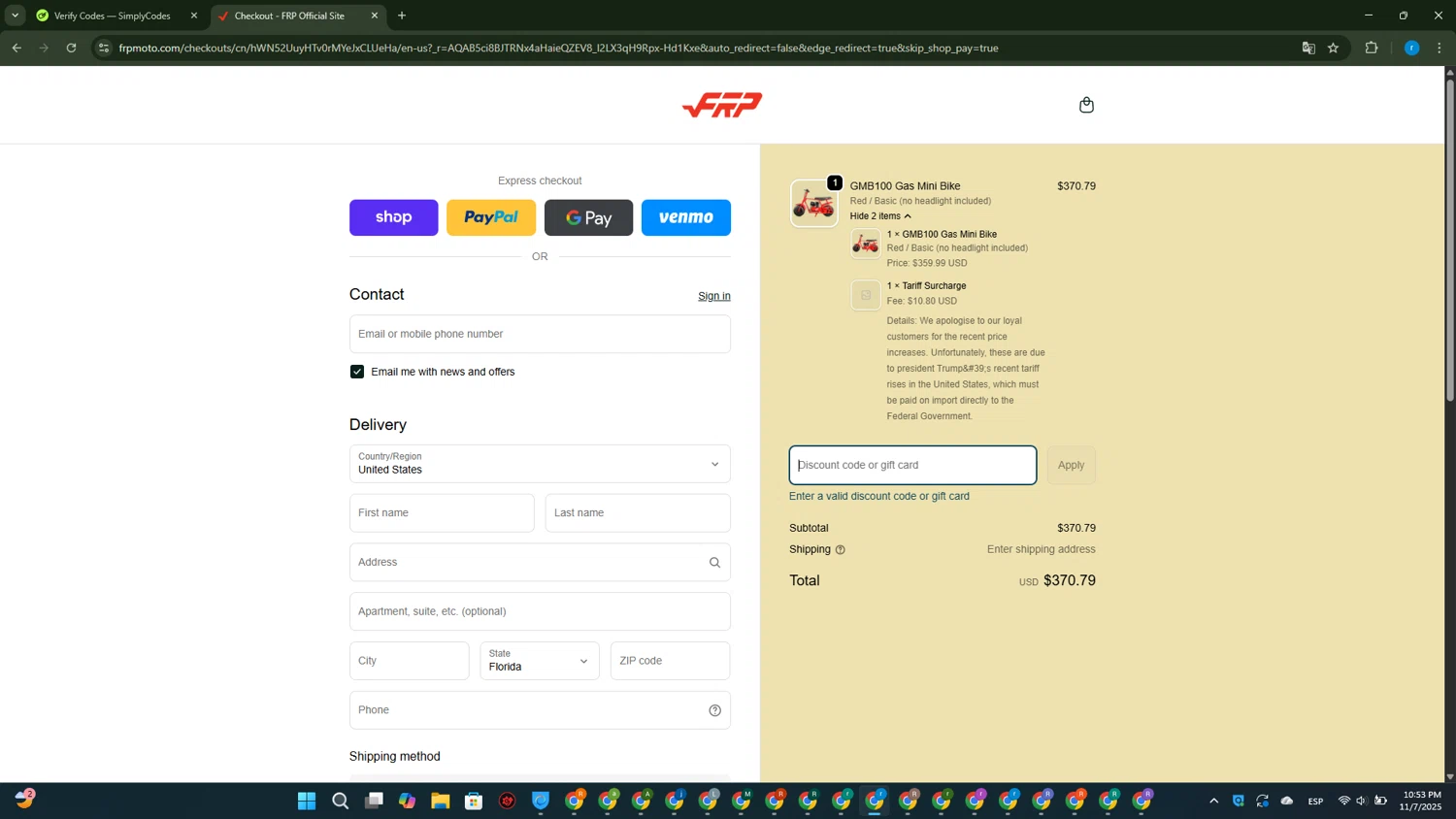Show phone field help question icon

pos(714,710)
